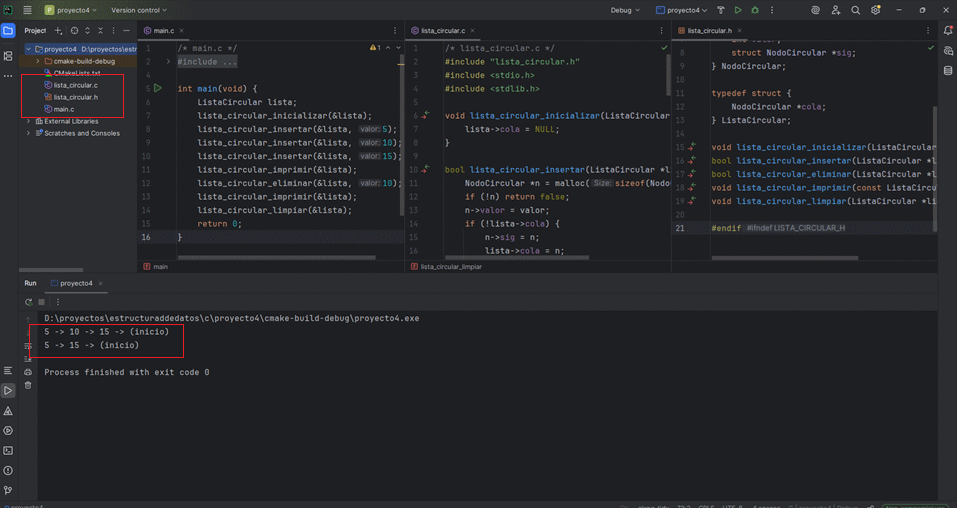The width and height of the screenshot is (957, 508).
Task: Build project with the hammer icon
Action: (x=720, y=10)
